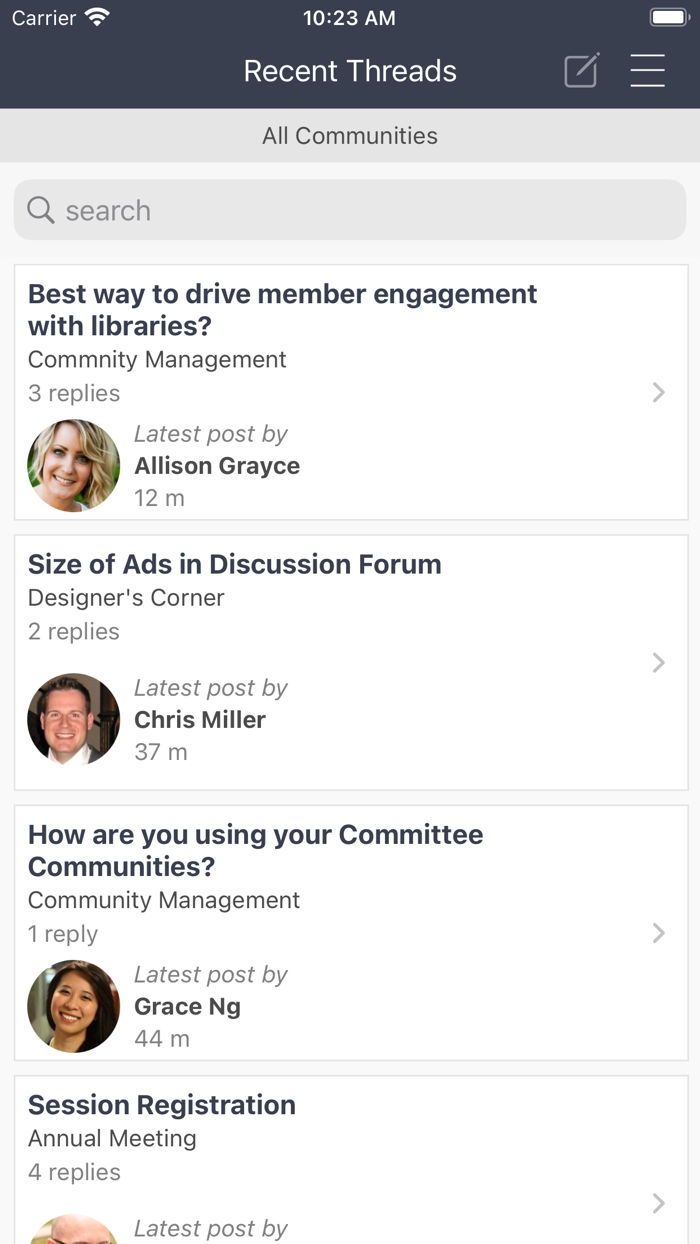Tap Chris Miller's profile avatar
The height and width of the screenshot is (1244, 700).
(73, 719)
